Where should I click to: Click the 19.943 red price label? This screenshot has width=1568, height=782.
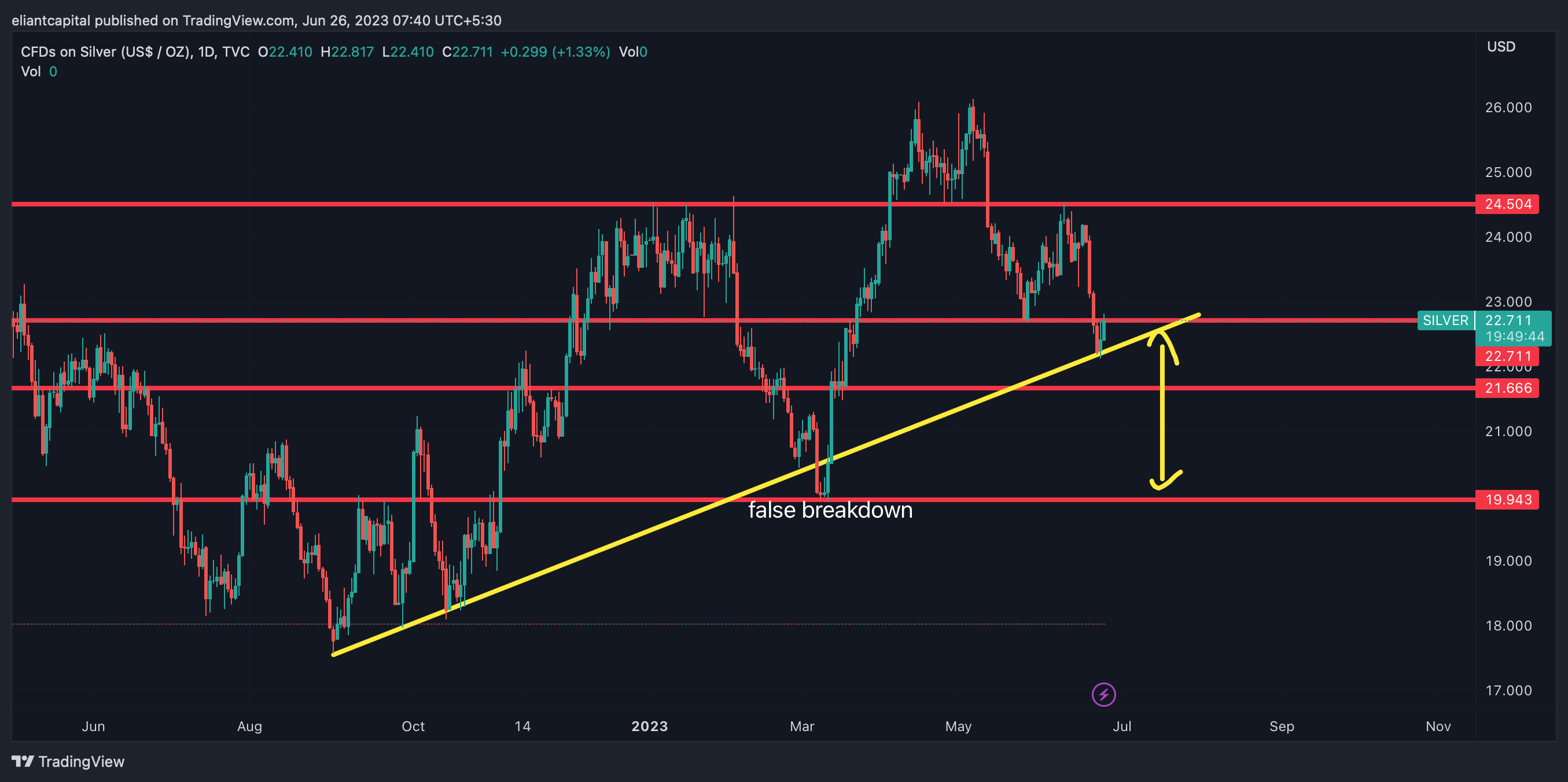coord(1507,500)
